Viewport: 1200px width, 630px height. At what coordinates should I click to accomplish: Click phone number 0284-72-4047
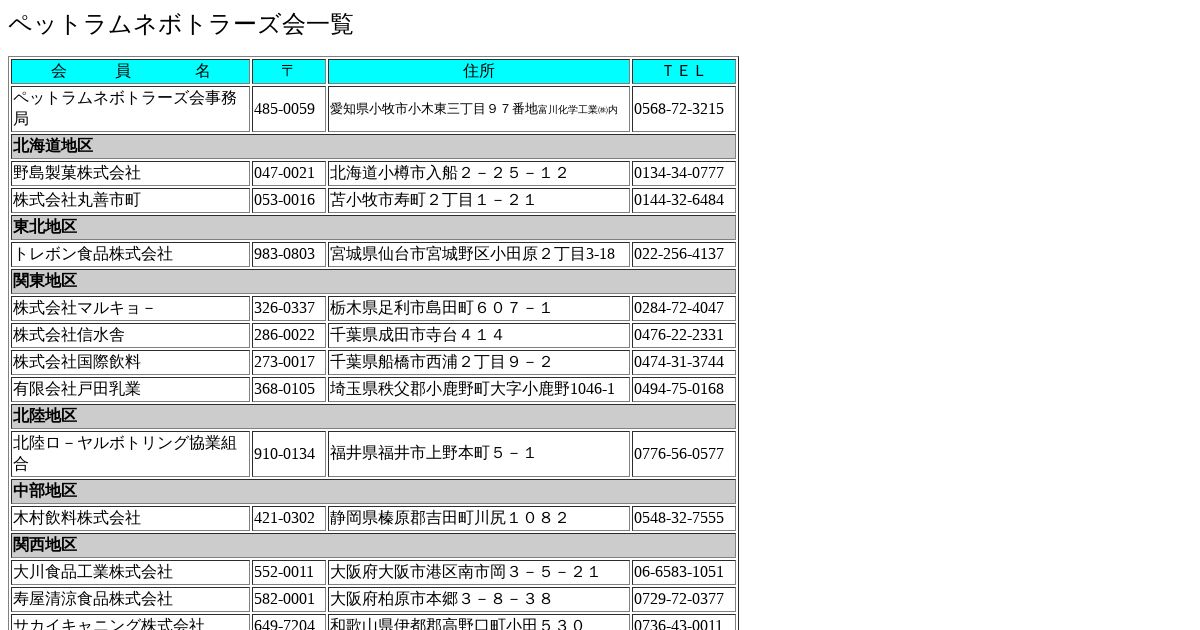pos(679,308)
